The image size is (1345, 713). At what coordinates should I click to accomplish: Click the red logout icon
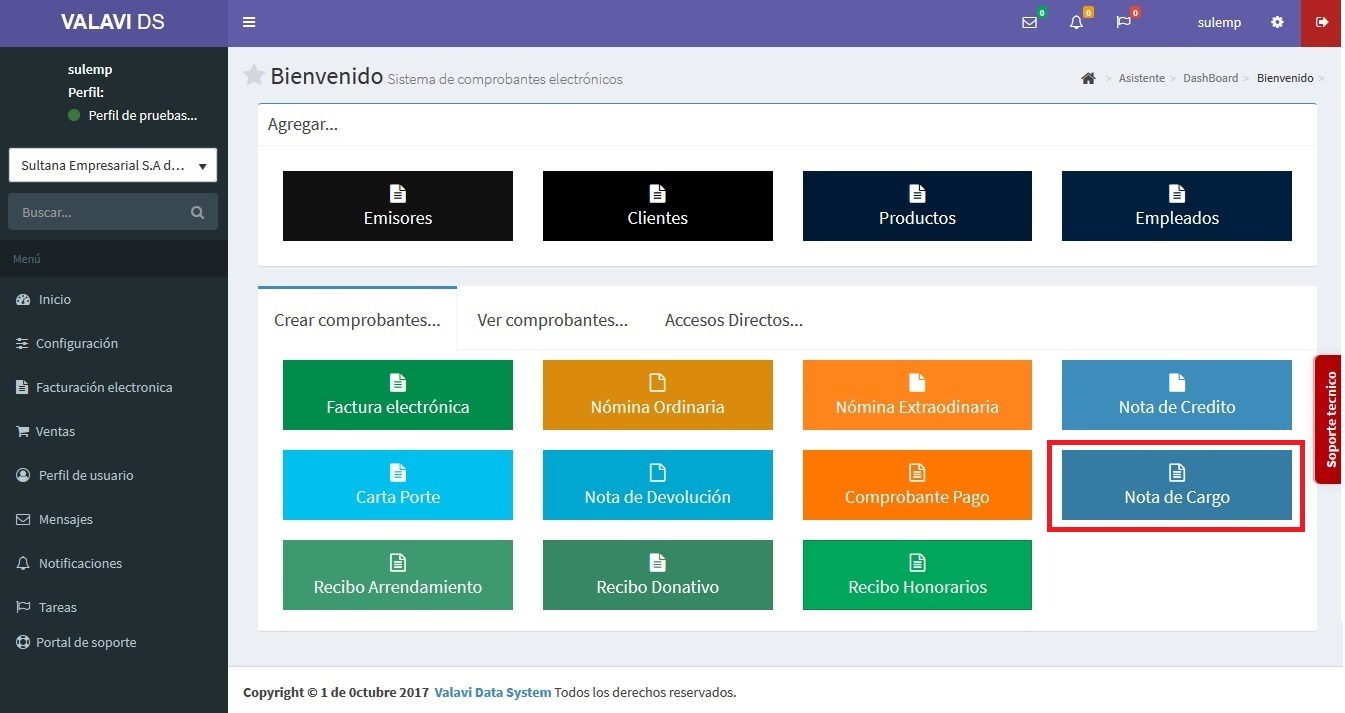[1322, 22]
